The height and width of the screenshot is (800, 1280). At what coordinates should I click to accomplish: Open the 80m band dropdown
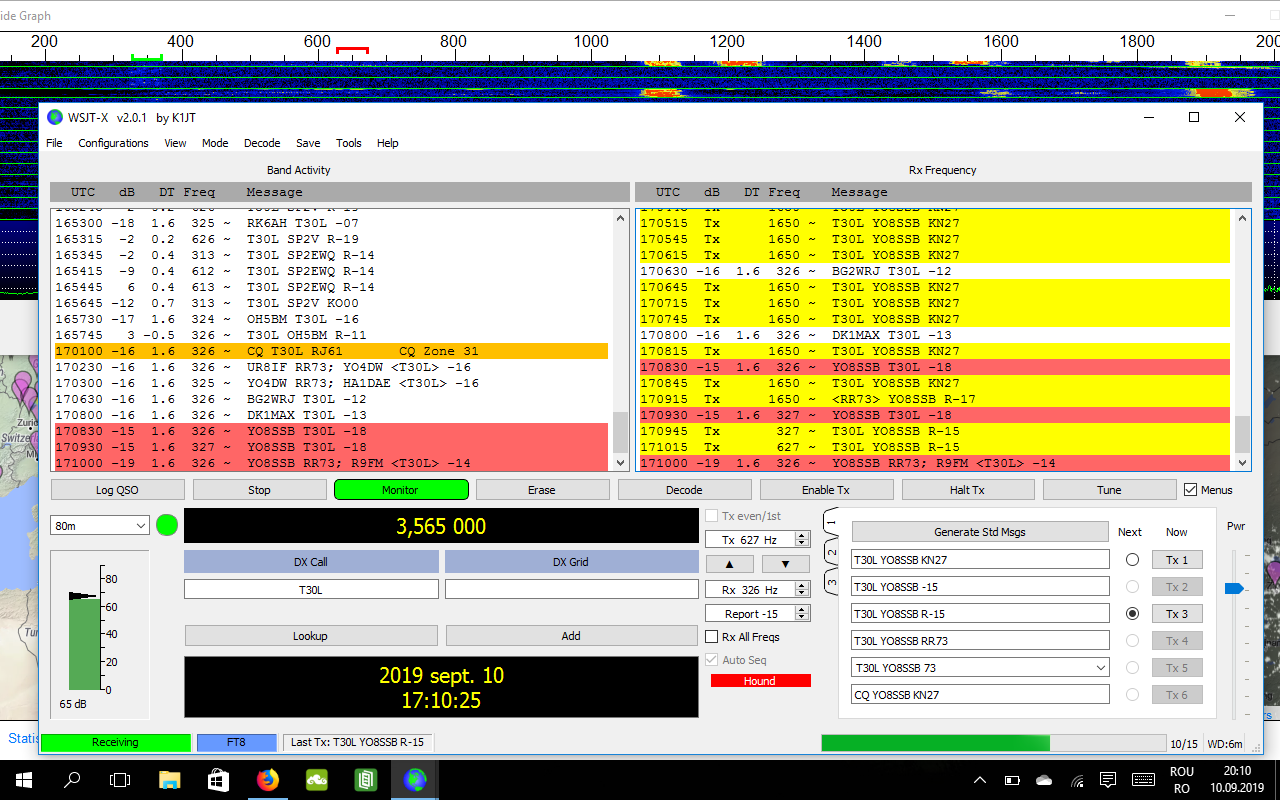point(100,525)
